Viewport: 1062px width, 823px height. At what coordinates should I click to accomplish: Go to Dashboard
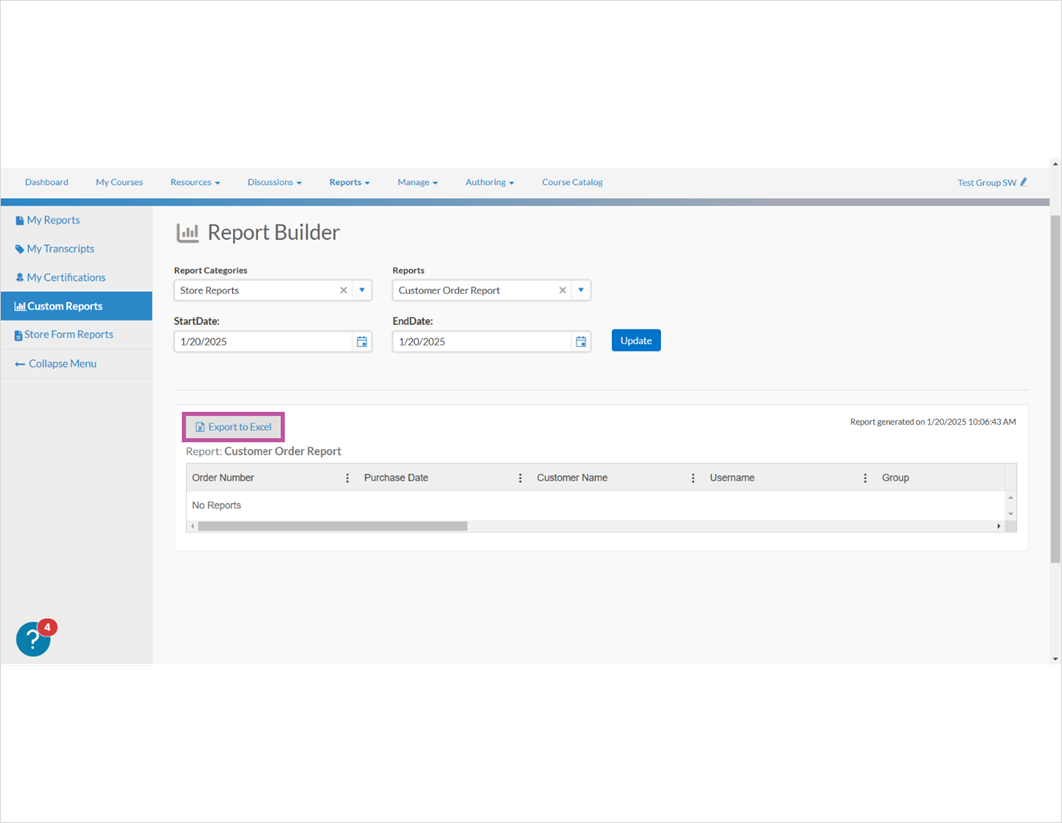coord(47,182)
